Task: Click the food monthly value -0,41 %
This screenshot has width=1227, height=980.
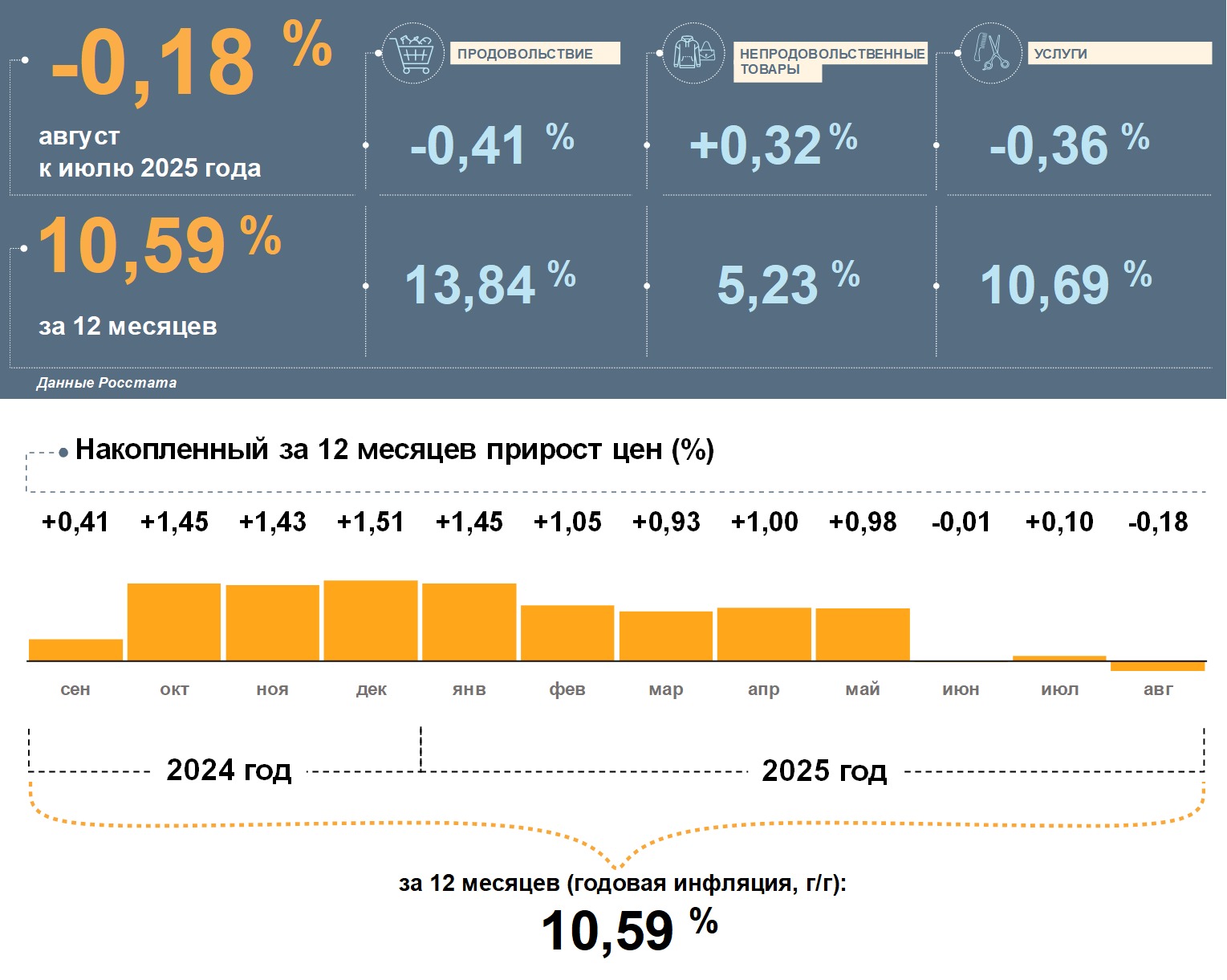Action: 491,145
